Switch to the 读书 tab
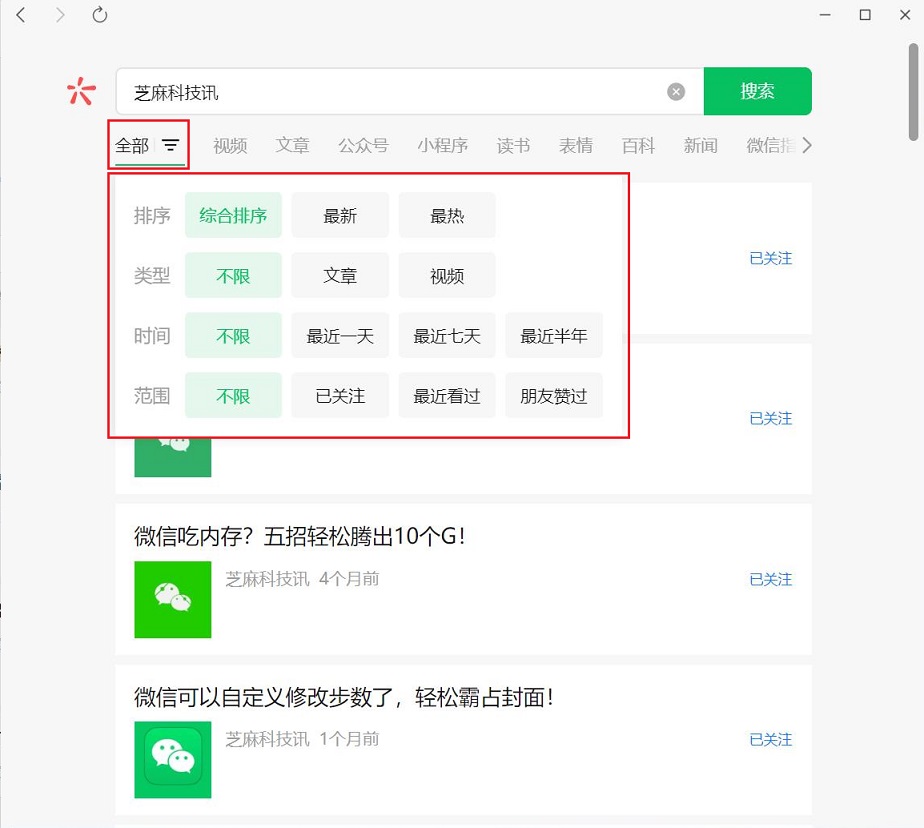The image size is (924, 828). pos(513,145)
